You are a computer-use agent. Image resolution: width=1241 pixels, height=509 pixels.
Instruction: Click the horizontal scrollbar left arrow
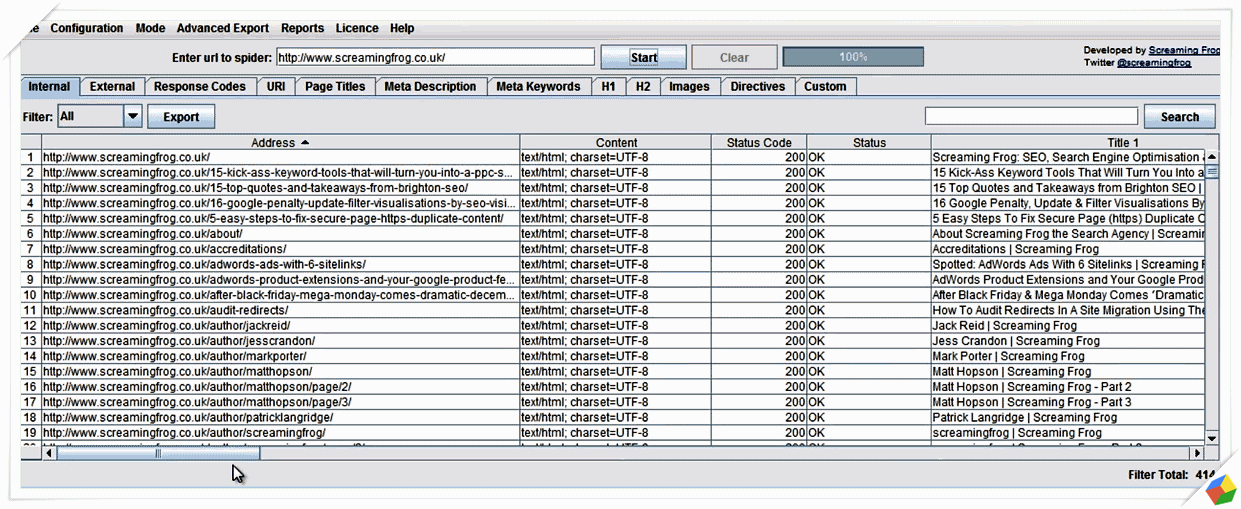coord(49,453)
